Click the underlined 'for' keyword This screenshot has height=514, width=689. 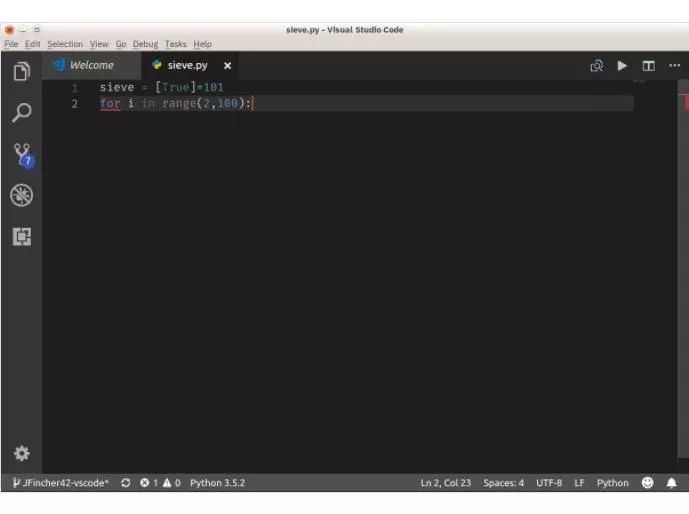pyautogui.click(x=110, y=104)
